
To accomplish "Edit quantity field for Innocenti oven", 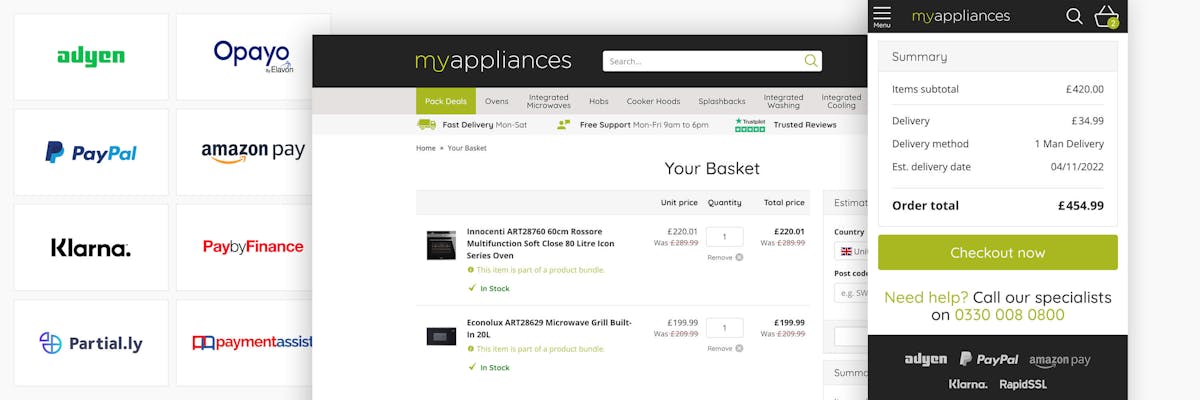I will click(724, 237).
